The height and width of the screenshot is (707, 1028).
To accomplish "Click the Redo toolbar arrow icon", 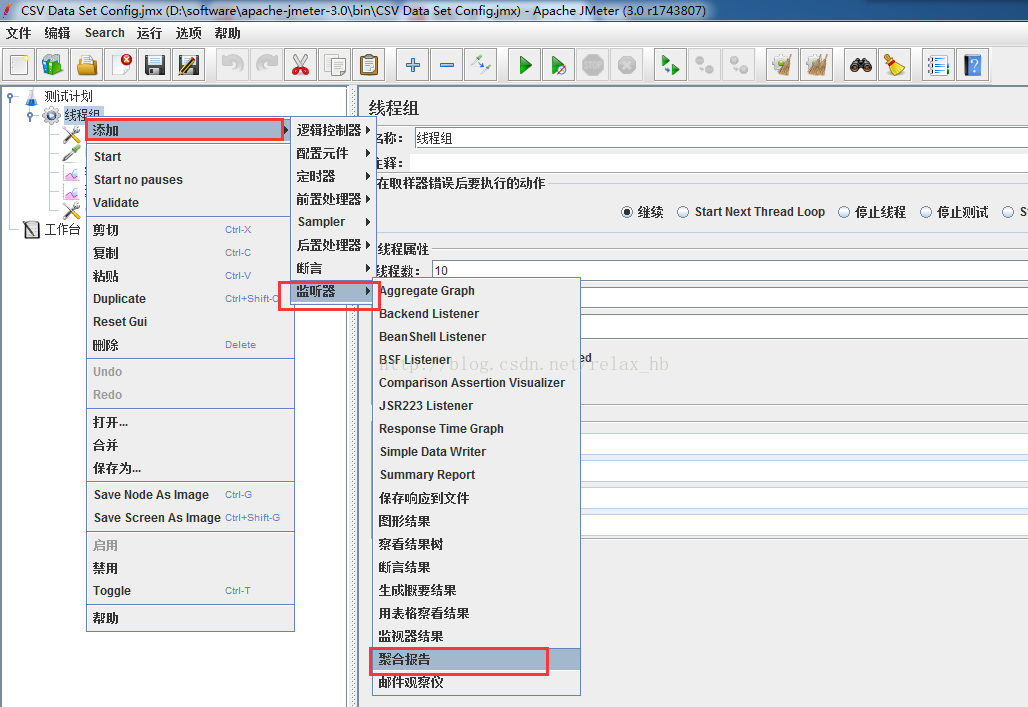I will (267, 65).
